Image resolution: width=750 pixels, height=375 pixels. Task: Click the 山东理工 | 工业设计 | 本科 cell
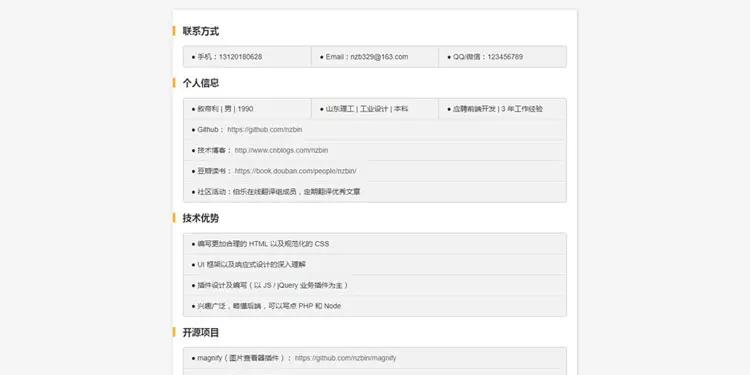(375, 109)
